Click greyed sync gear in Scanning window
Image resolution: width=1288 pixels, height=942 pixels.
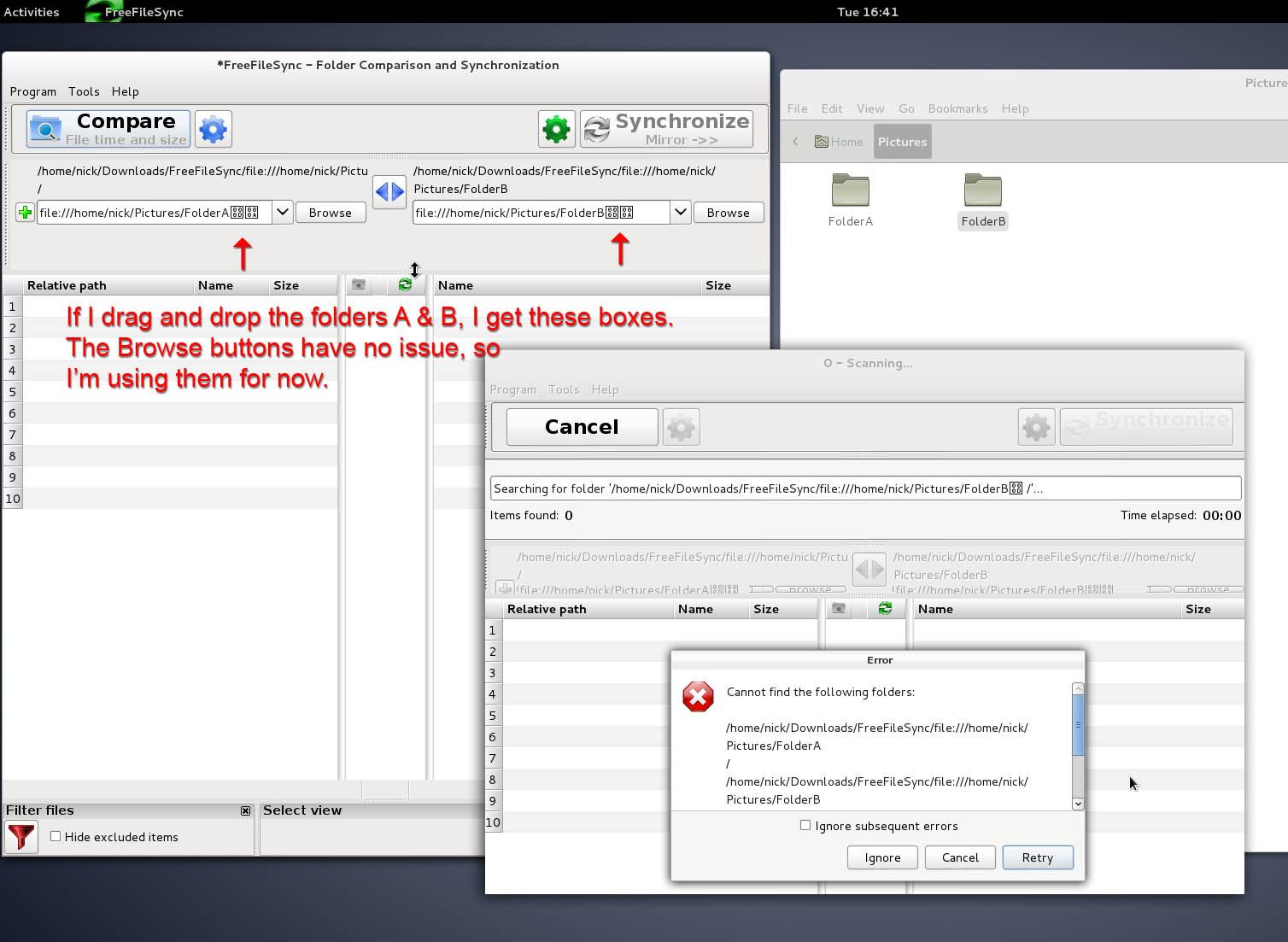(1037, 427)
